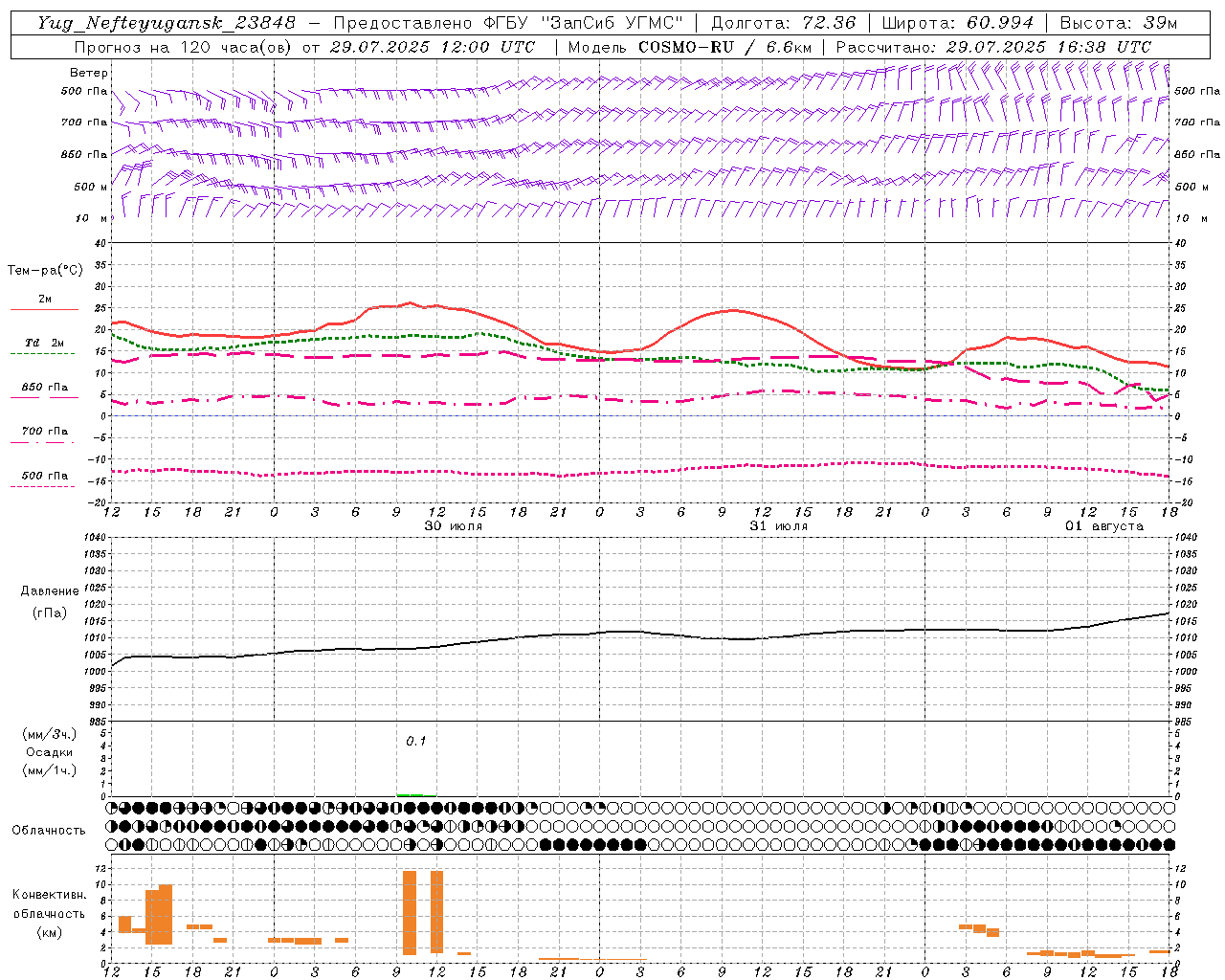Click the (км) convective cloud unit label
The width and height of the screenshot is (1225, 980).
pos(50,932)
